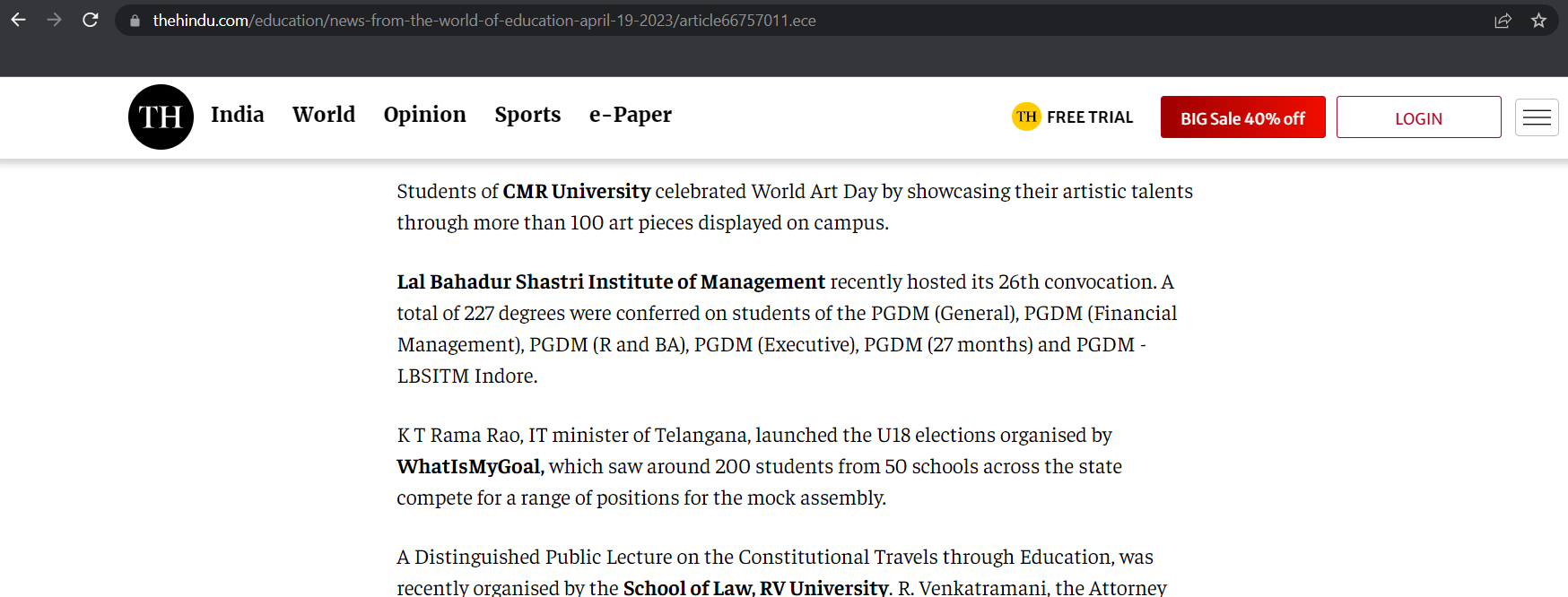Select the Lal Bahadur Shastri Institute text
Image resolution: width=1568 pixels, height=597 pixels.
click(610, 282)
